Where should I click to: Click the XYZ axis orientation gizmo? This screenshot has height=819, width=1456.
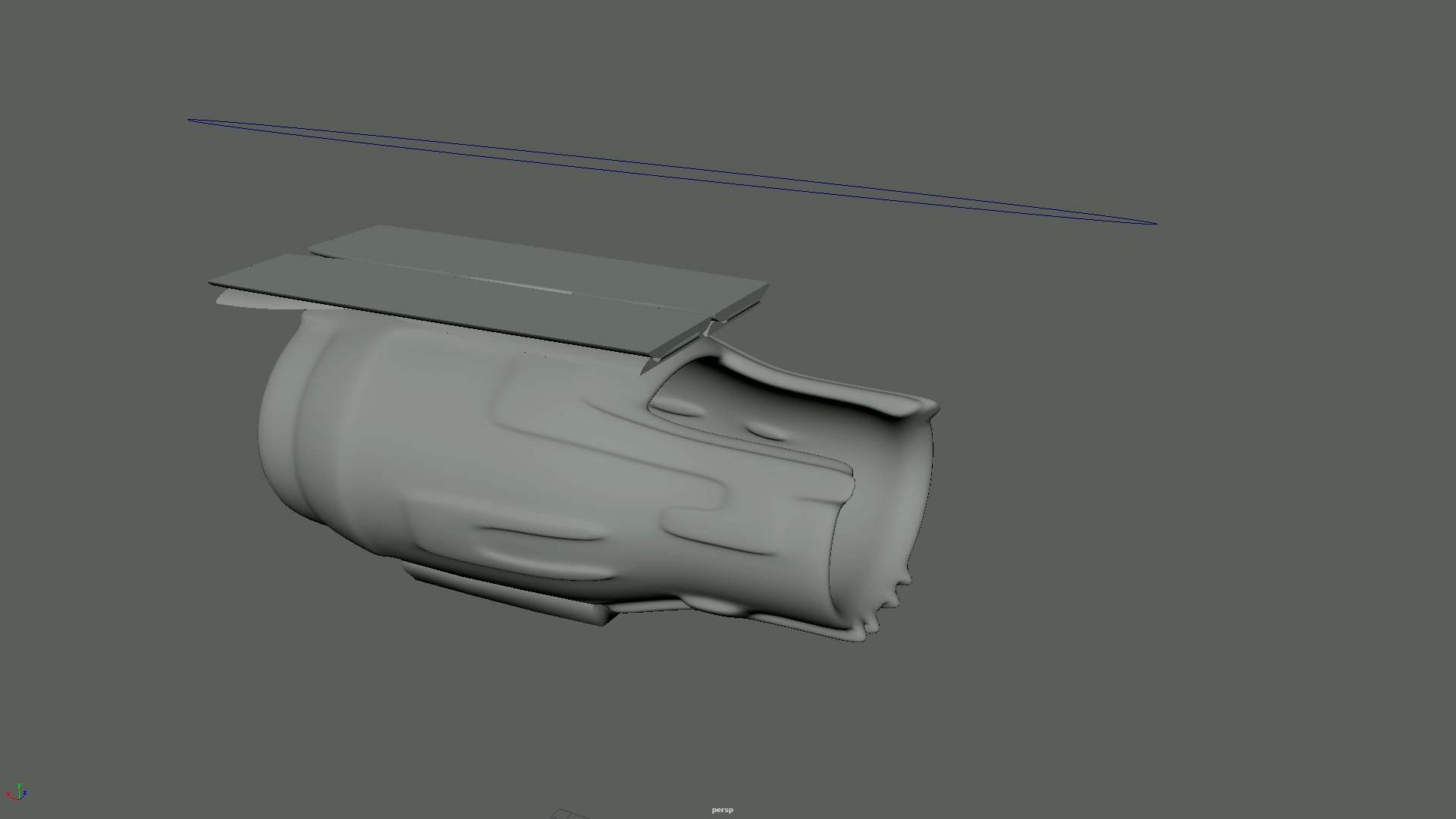pos(17,792)
